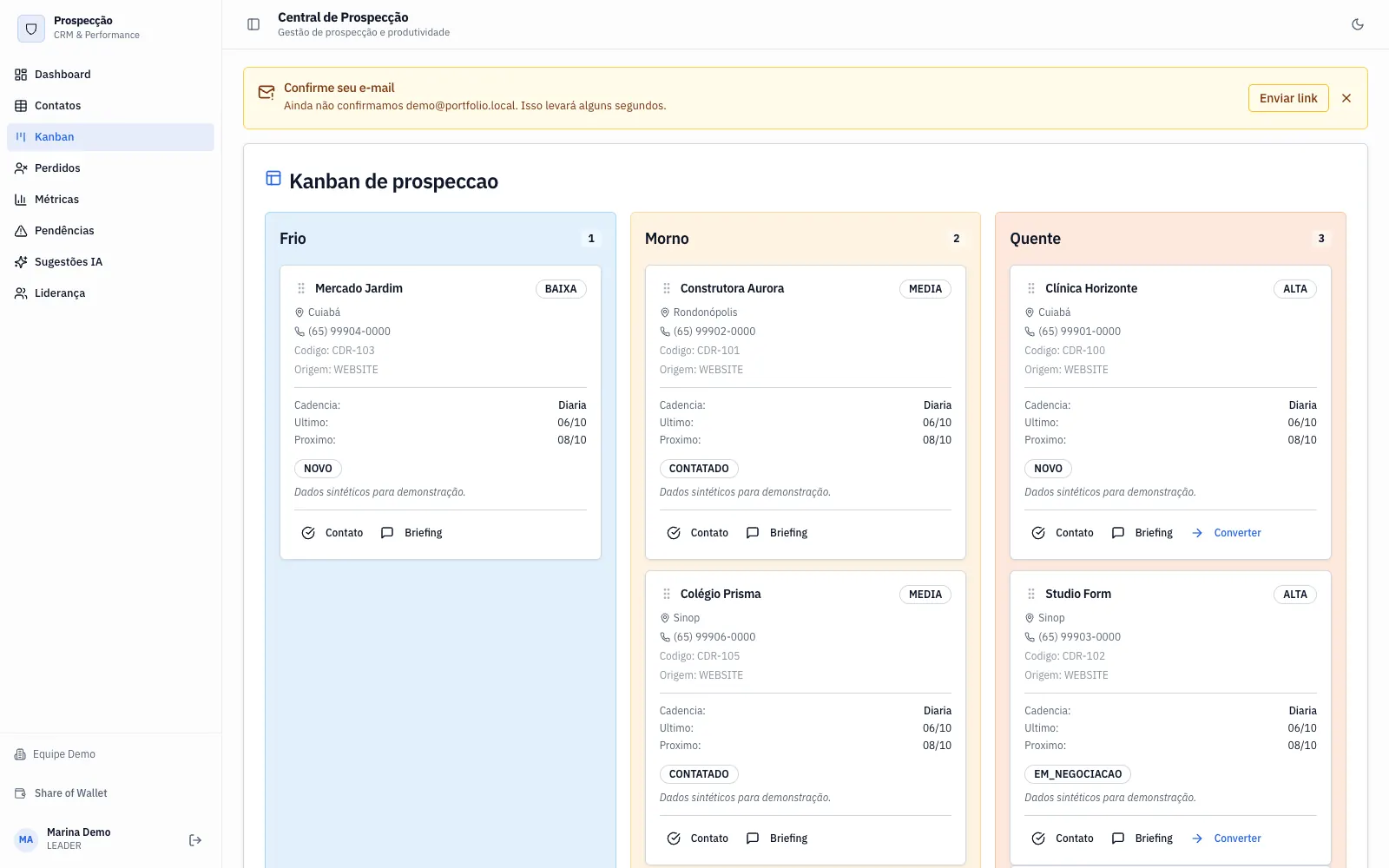
Task: Click the Marina Demo MA avatar
Action: [26, 840]
